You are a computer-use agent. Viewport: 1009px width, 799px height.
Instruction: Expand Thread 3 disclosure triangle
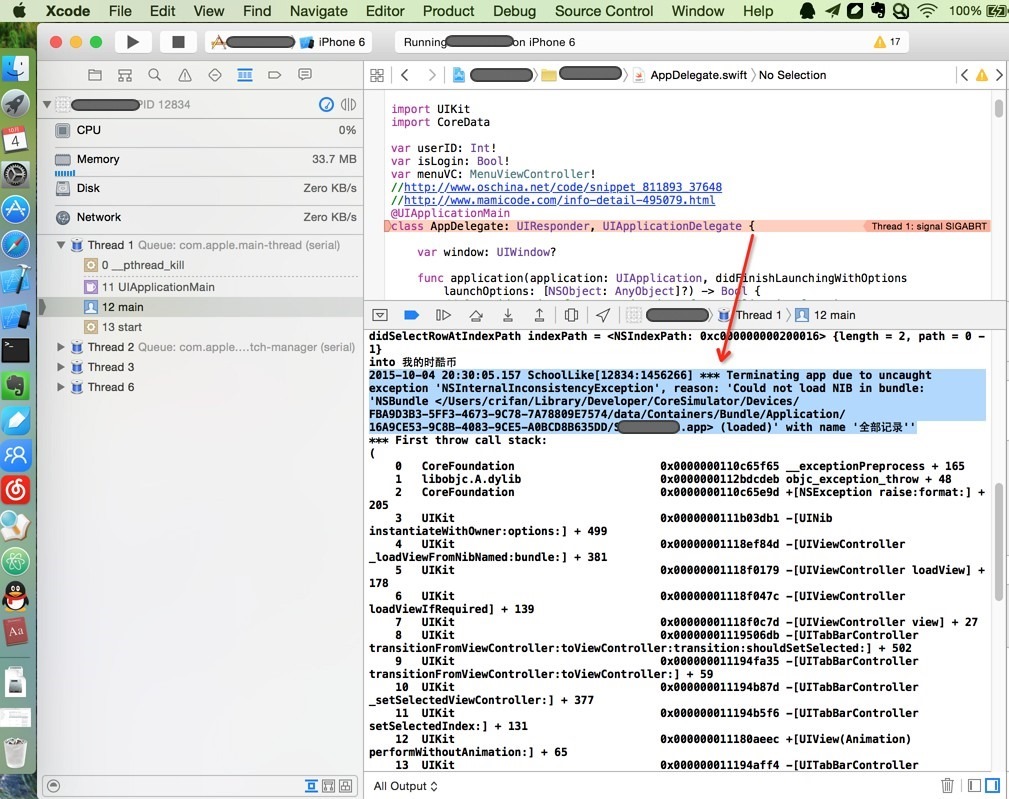point(60,367)
